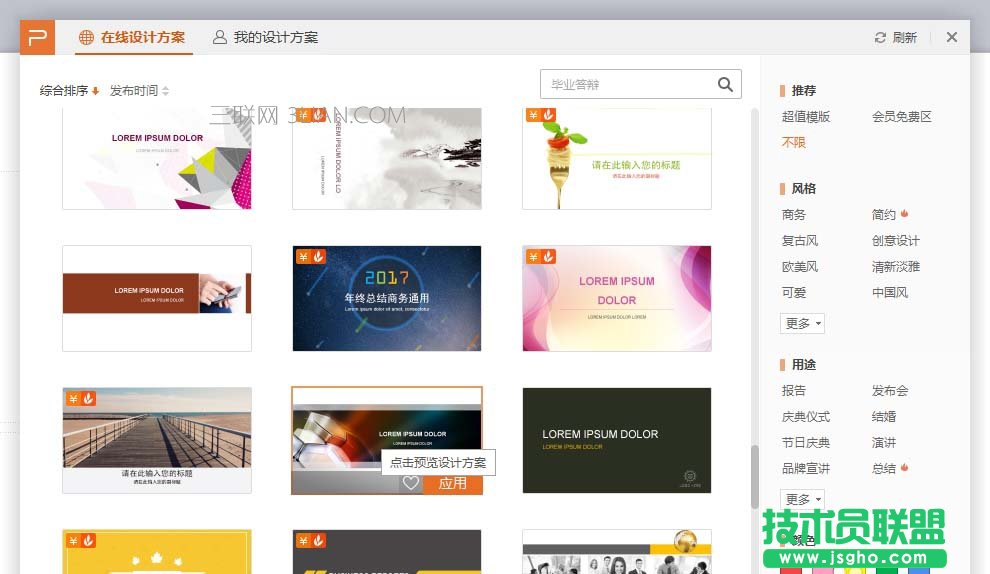
Task: Click the paid badge on the pier template
Action: click(80, 398)
